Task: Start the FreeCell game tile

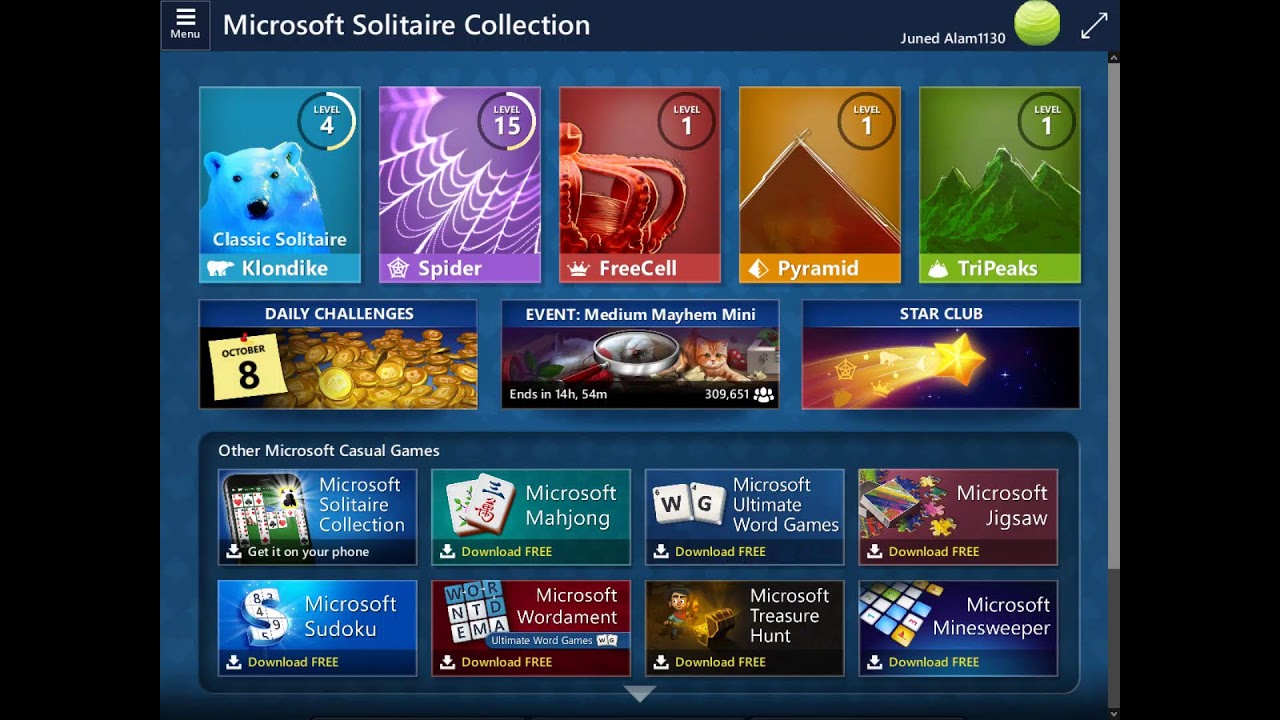Action: [640, 185]
